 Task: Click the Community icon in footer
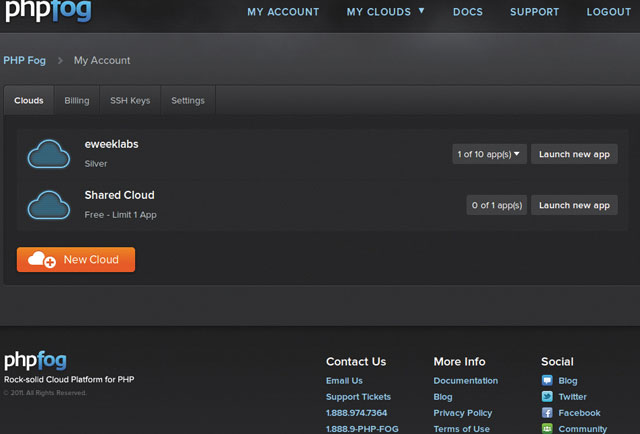(547, 429)
